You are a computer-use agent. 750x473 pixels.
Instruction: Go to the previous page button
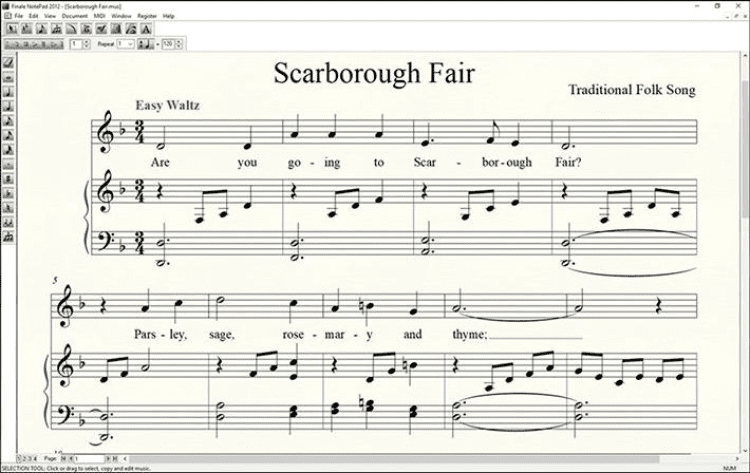click(x=71, y=459)
